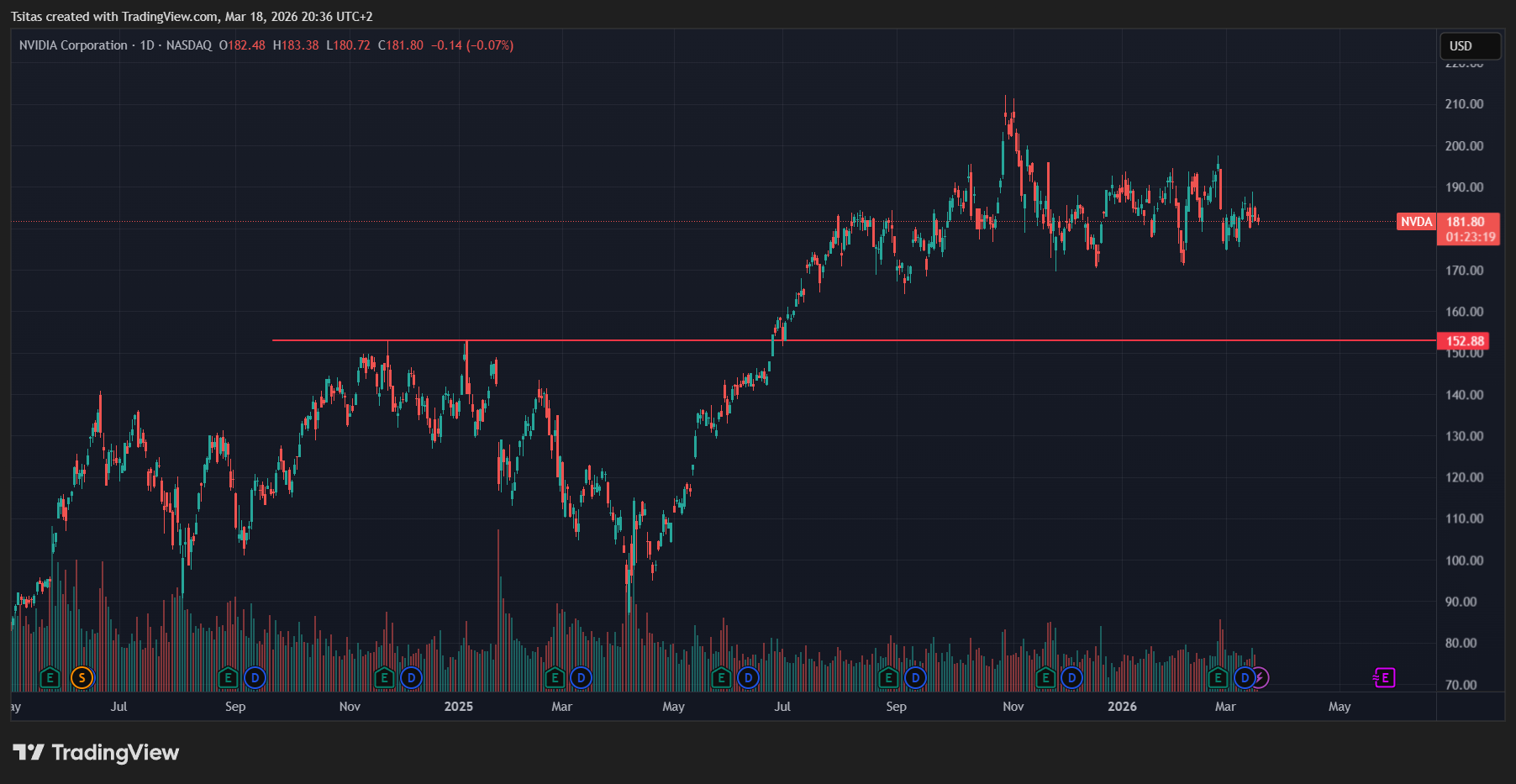Viewport: 1516px width, 784px height.
Task: Click the 90.00 price axis label
Action: pyautogui.click(x=1461, y=602)
